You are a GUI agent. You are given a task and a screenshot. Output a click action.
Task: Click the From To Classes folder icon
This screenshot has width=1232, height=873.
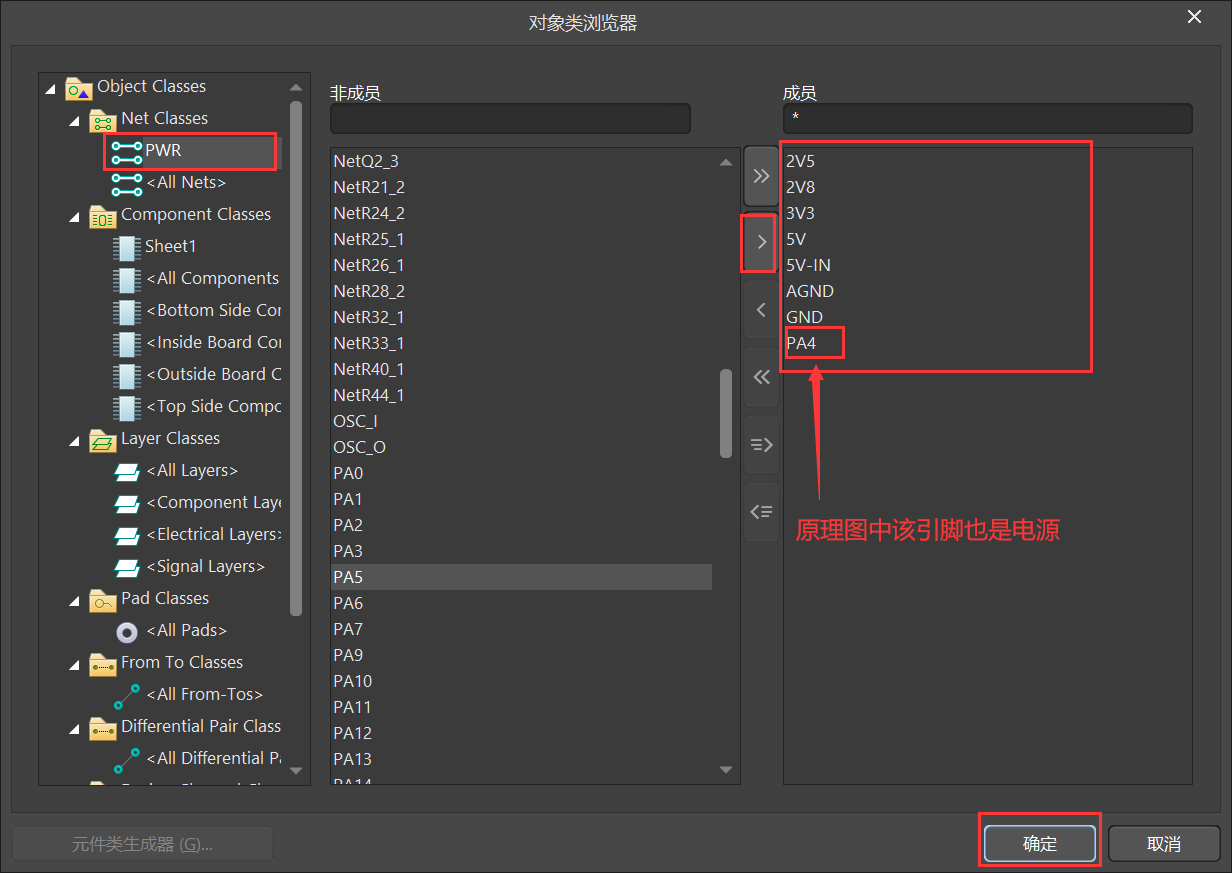(x=103, y=664)
